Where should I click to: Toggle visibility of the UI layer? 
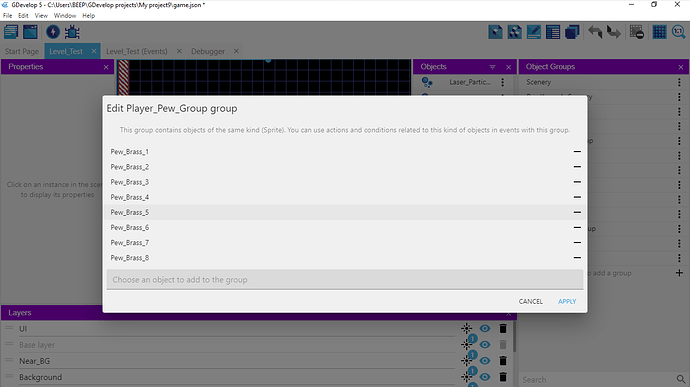(484, 328)
